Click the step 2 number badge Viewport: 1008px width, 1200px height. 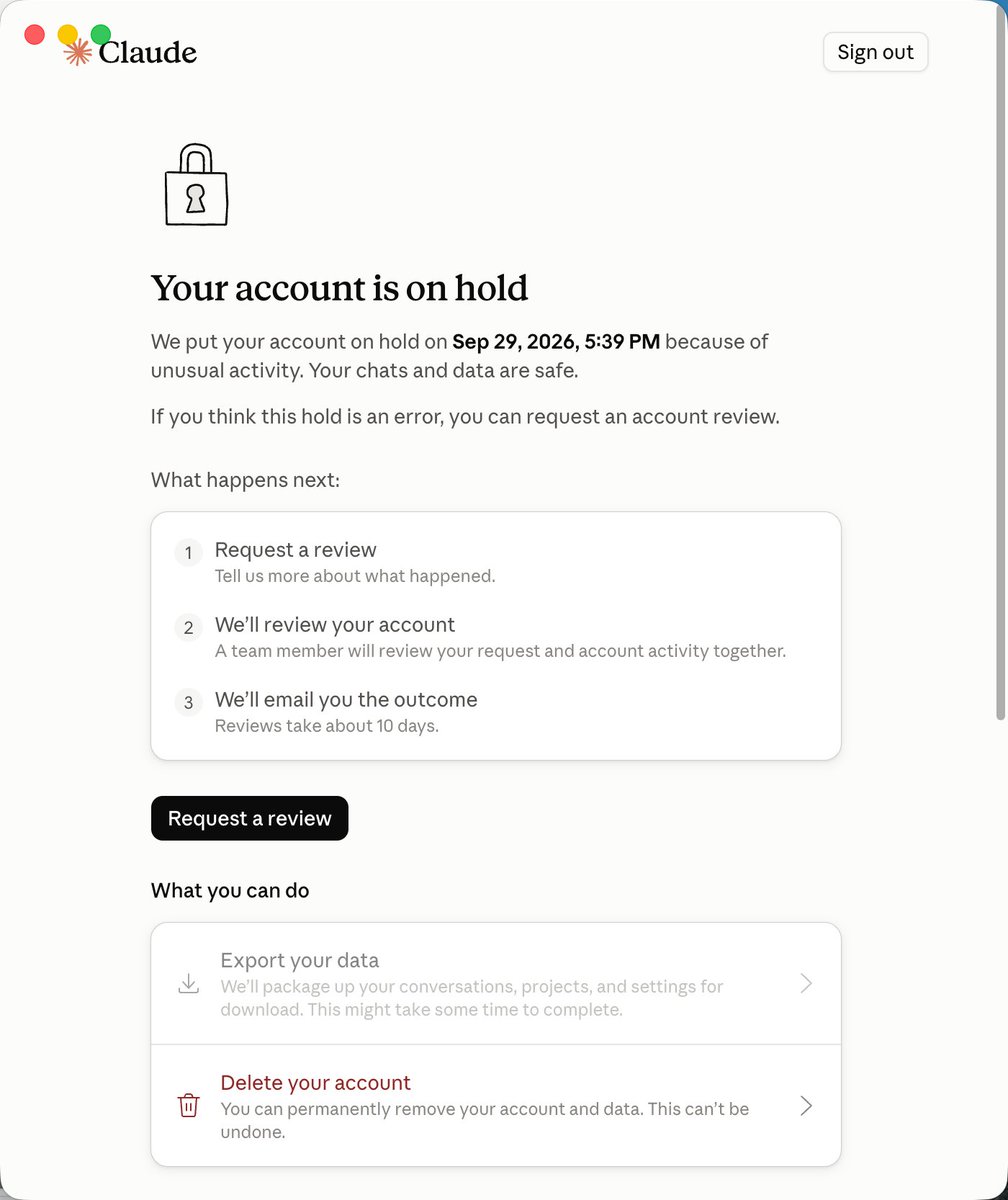188,627
